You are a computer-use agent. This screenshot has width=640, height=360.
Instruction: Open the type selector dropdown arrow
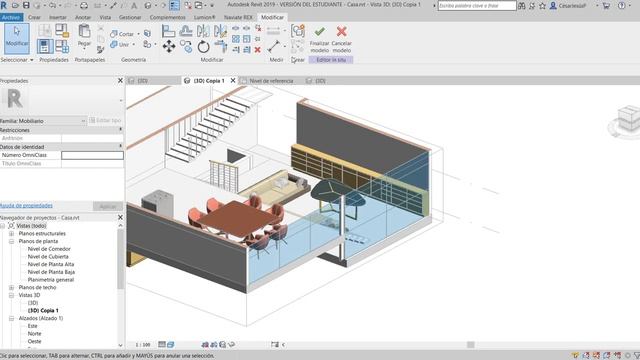(120, 100)
